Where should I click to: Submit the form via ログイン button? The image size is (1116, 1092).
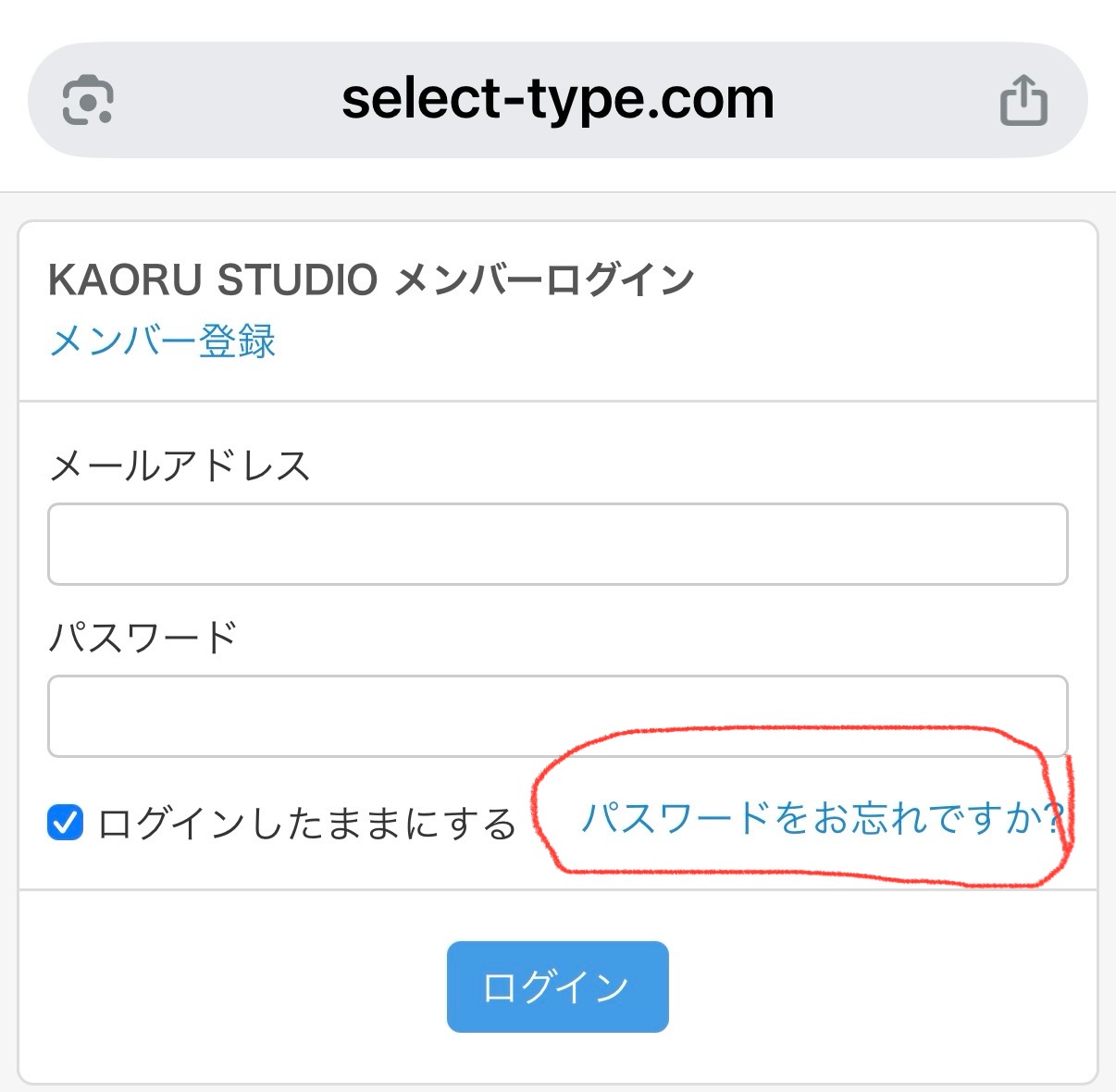coord(558,987)
